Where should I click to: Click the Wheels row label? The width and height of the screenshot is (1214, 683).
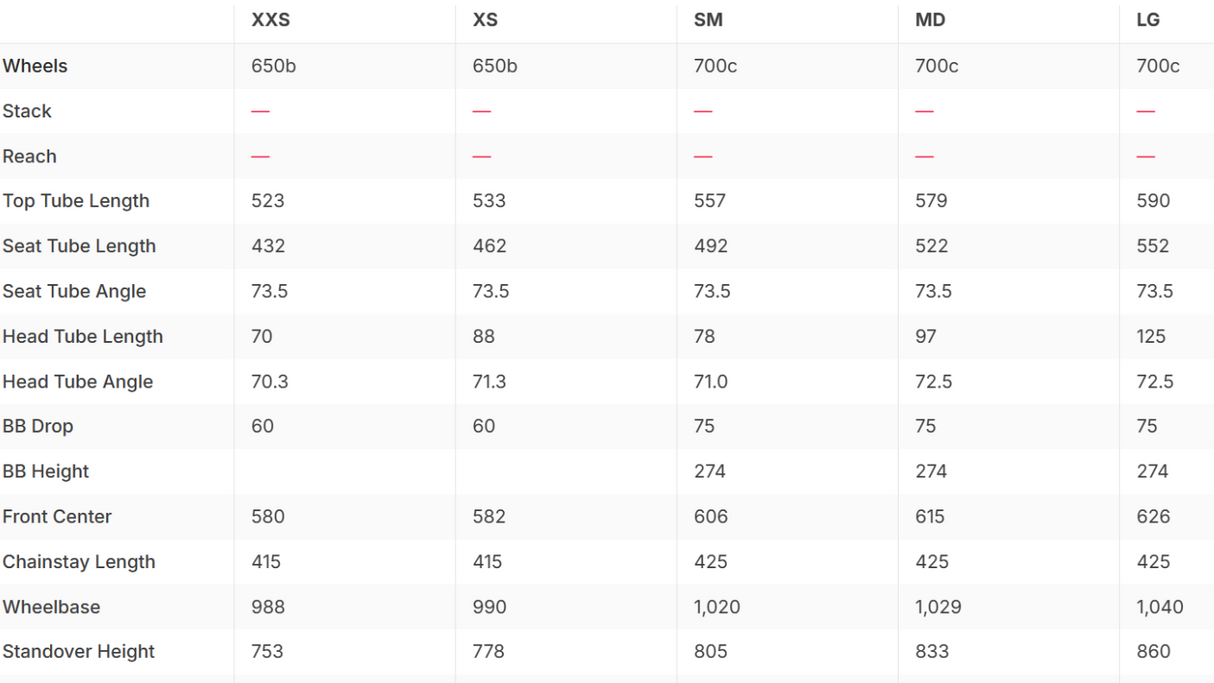point(35,66)
